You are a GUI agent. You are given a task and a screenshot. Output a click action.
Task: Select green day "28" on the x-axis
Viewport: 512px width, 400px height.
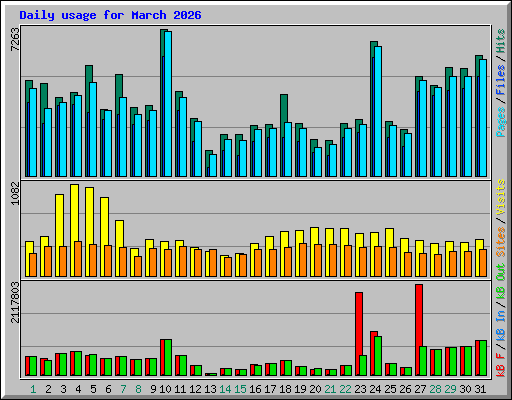point(435,389)
